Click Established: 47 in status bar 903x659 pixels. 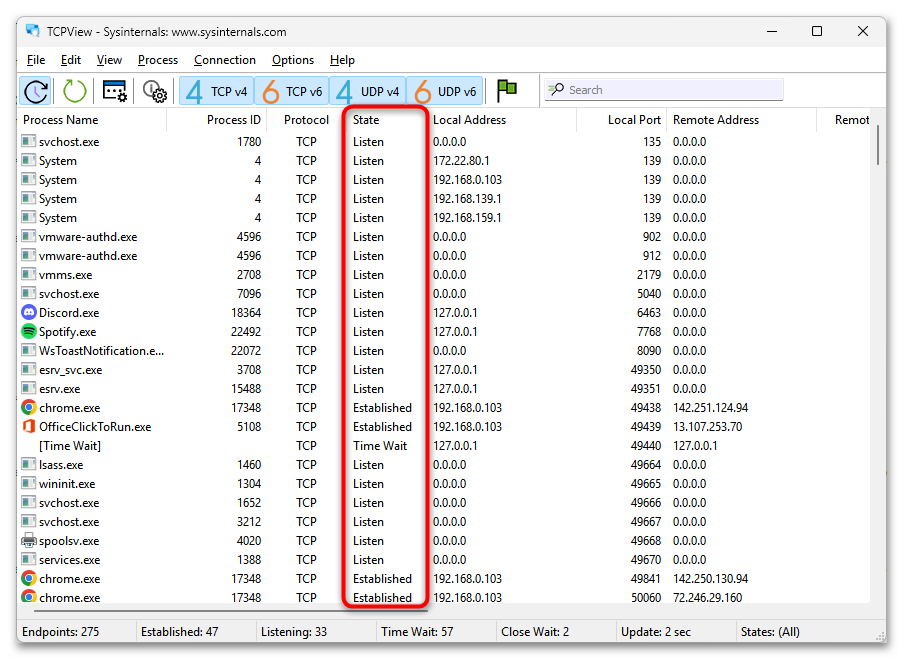pos(180,632)
